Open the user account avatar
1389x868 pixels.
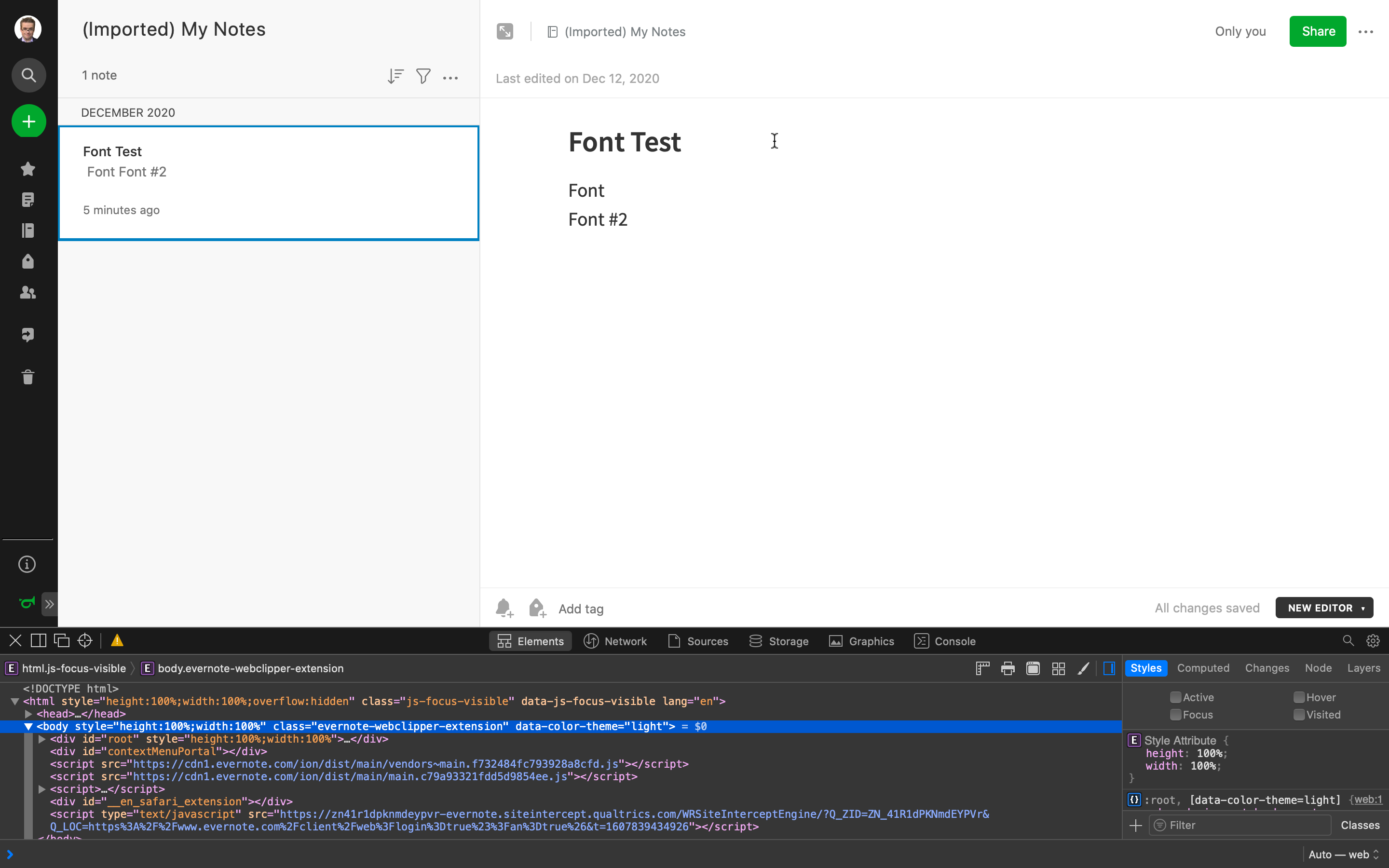(27, 29)
